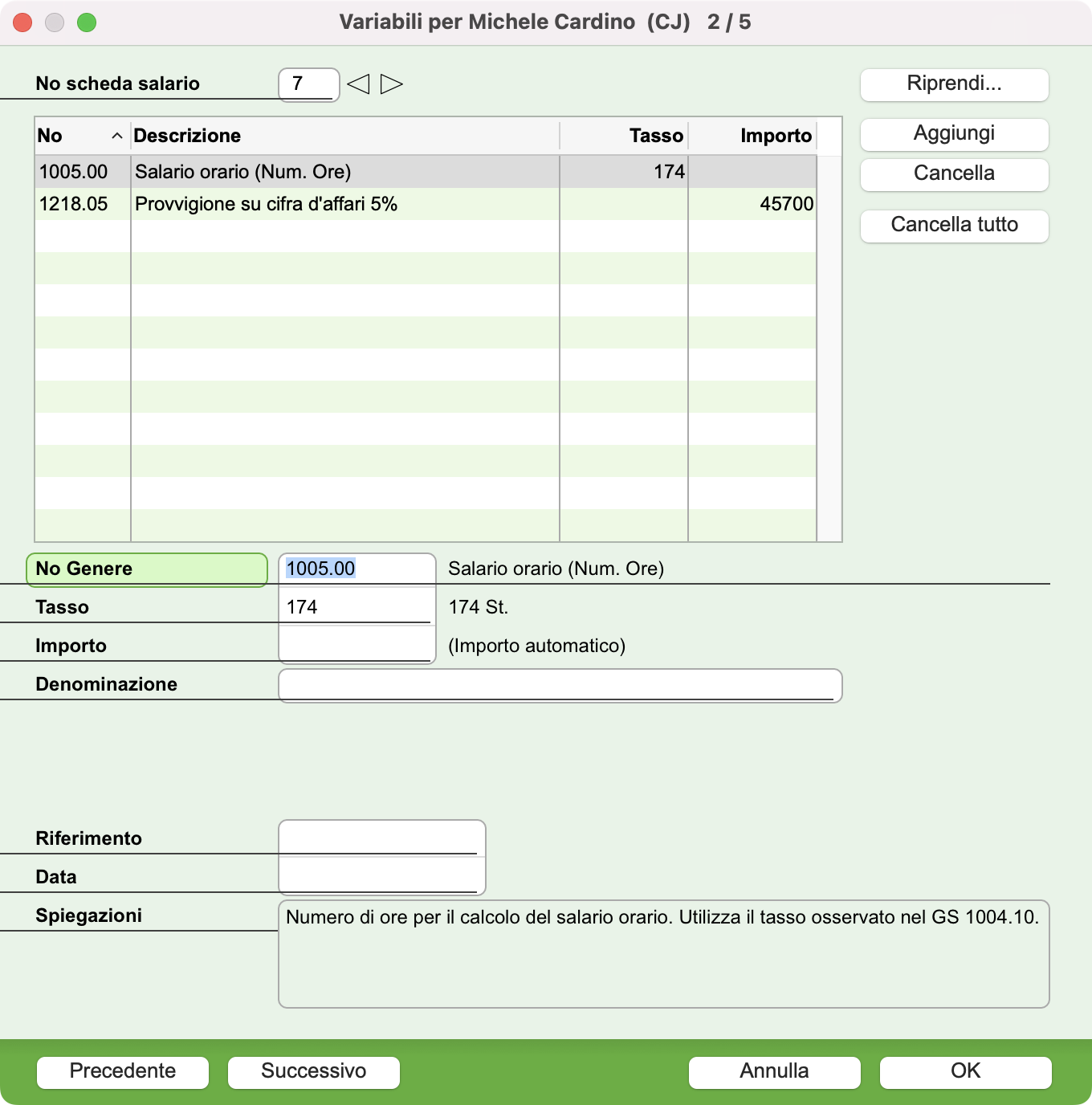Confirm the variables with OK

click(966, 1072)
